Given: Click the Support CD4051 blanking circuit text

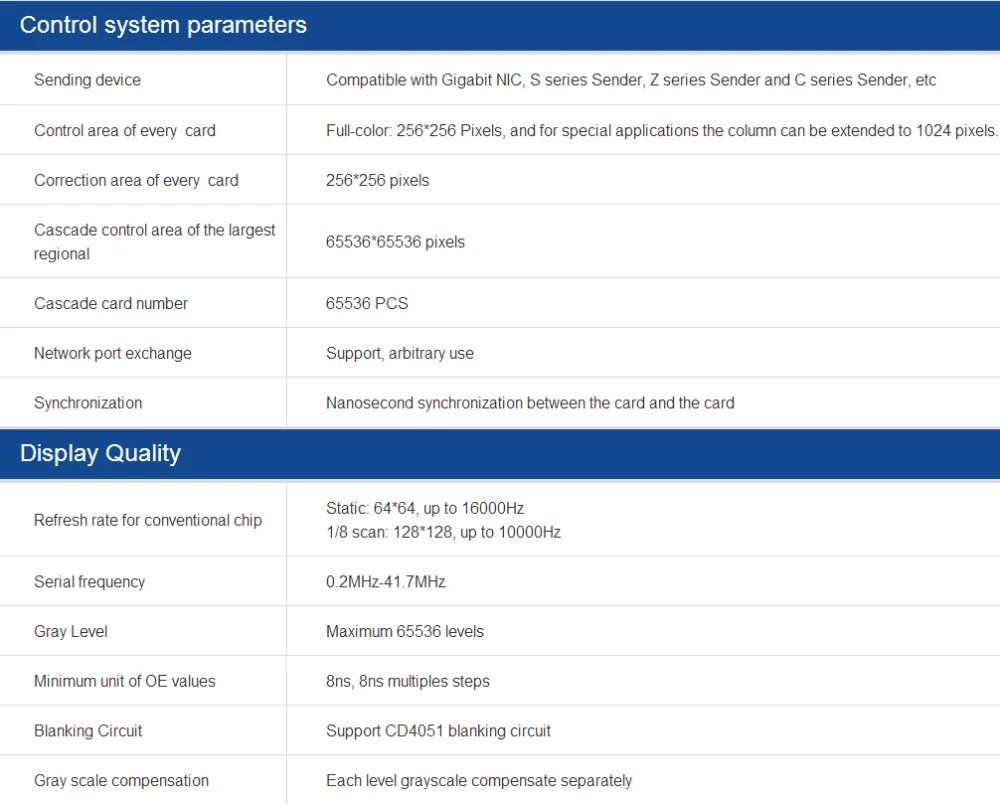Looking at the screenshot, I should [x=438, y=731].
